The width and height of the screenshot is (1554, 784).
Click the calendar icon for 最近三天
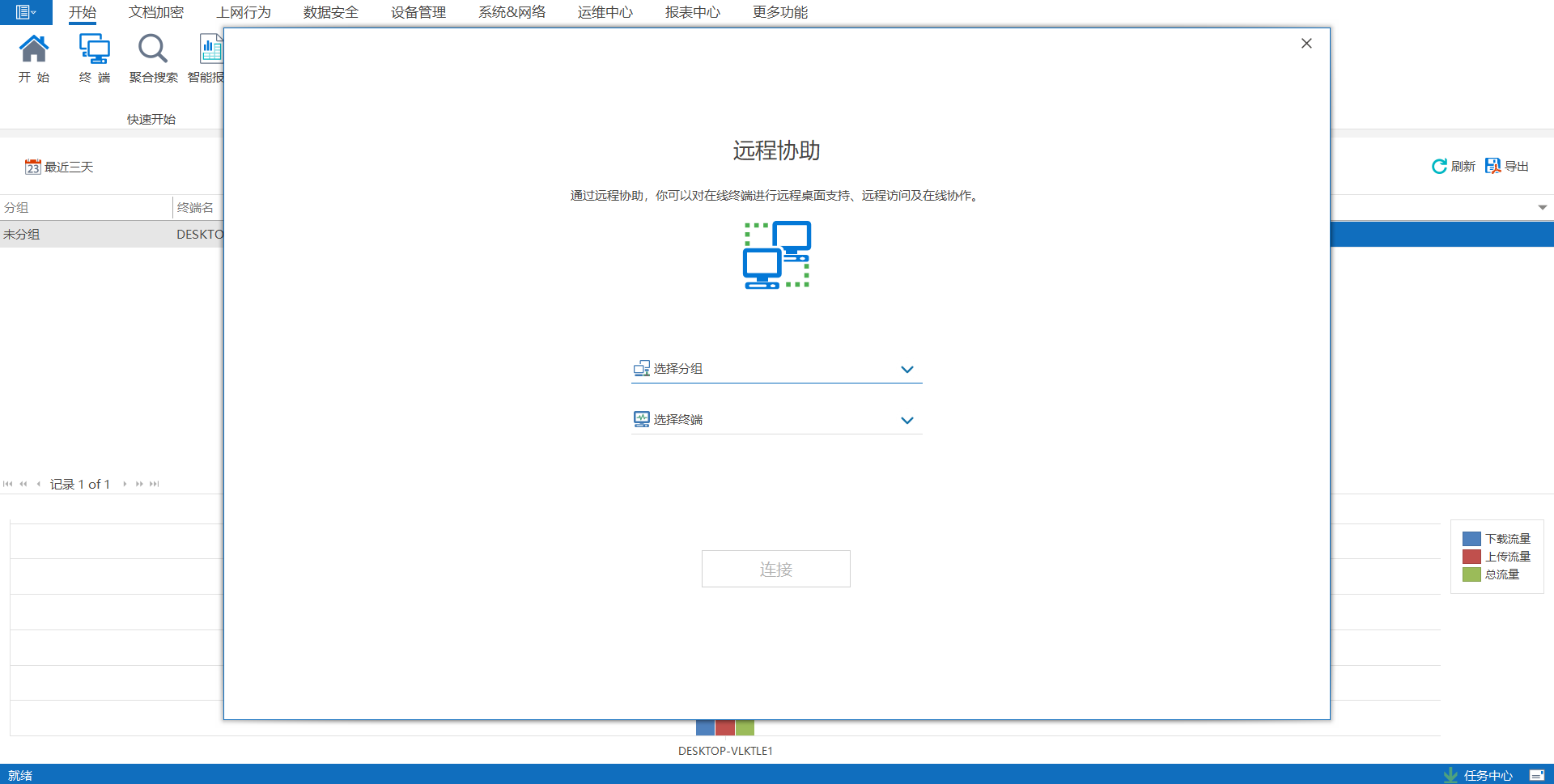pos(32,167)
